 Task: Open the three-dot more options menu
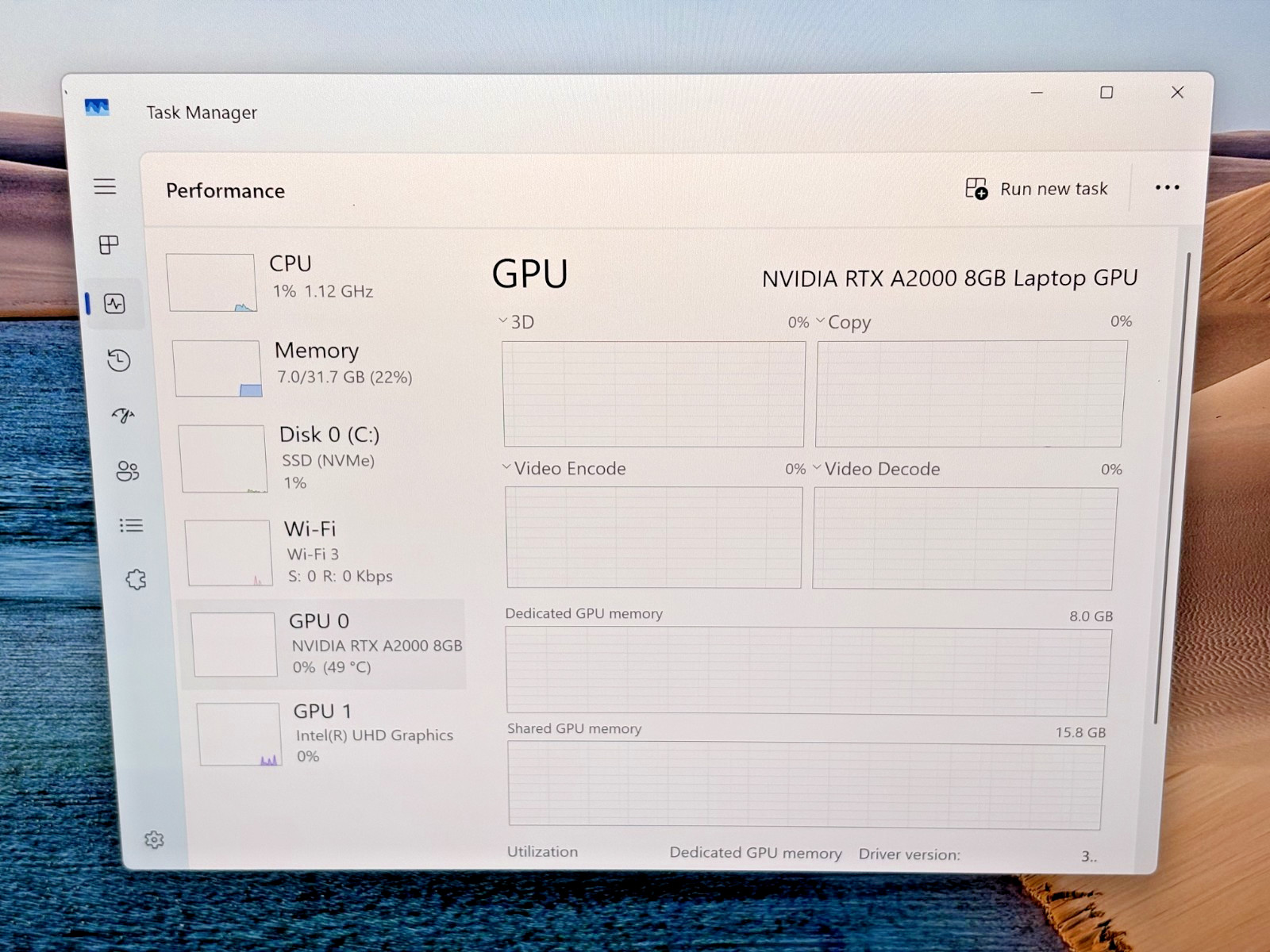coord(1167,188)
